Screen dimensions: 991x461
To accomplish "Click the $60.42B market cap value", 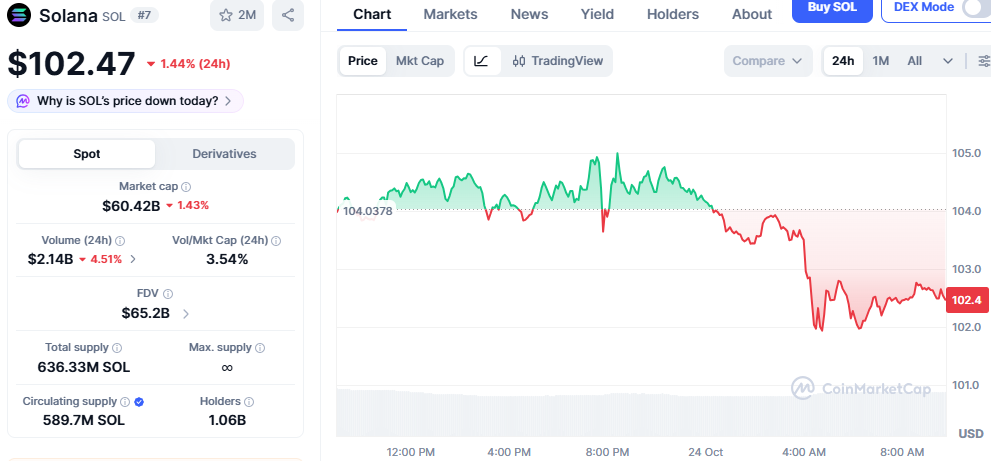I will click(x=131, y=205).
